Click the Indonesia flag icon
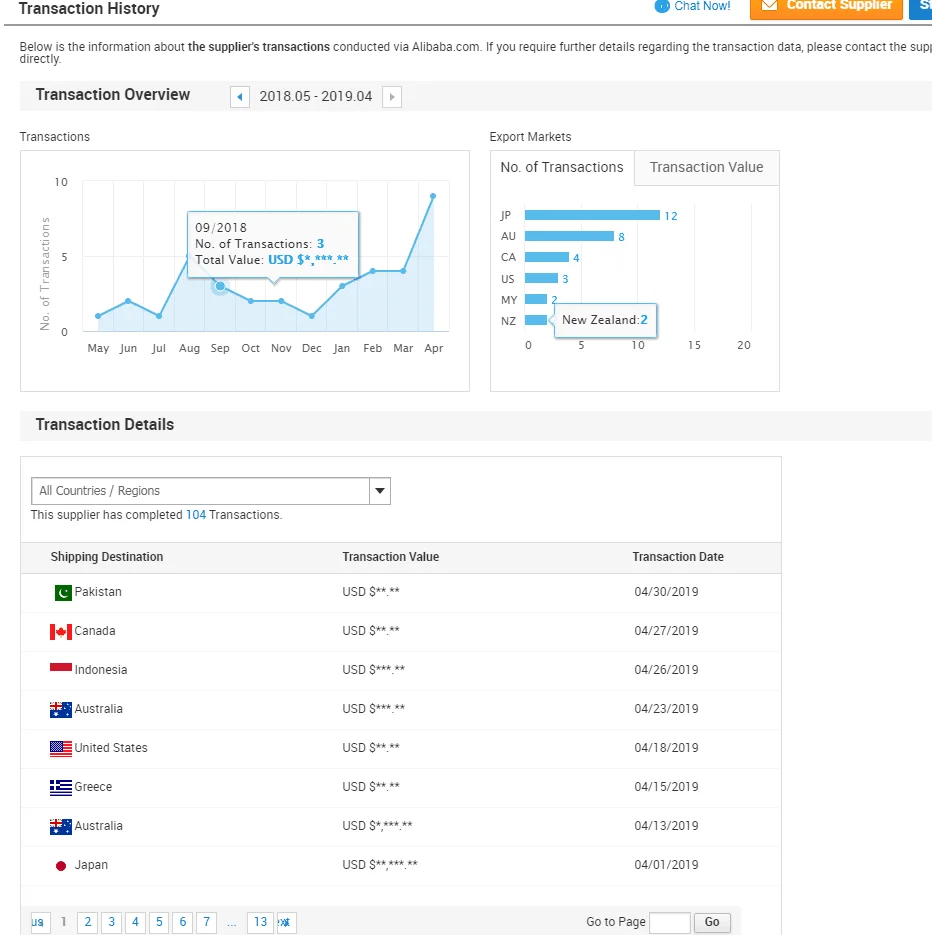The height and width of the screenshot is (935, 932). (x=61, y=669)
